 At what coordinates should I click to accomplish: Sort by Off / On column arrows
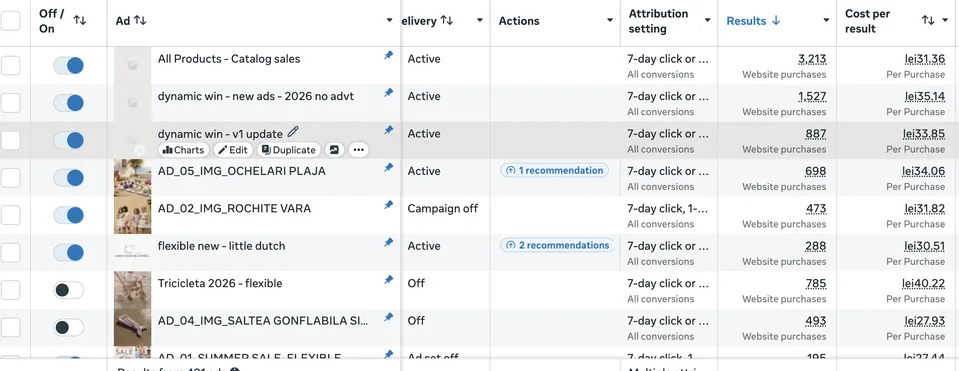pos(80,20)
